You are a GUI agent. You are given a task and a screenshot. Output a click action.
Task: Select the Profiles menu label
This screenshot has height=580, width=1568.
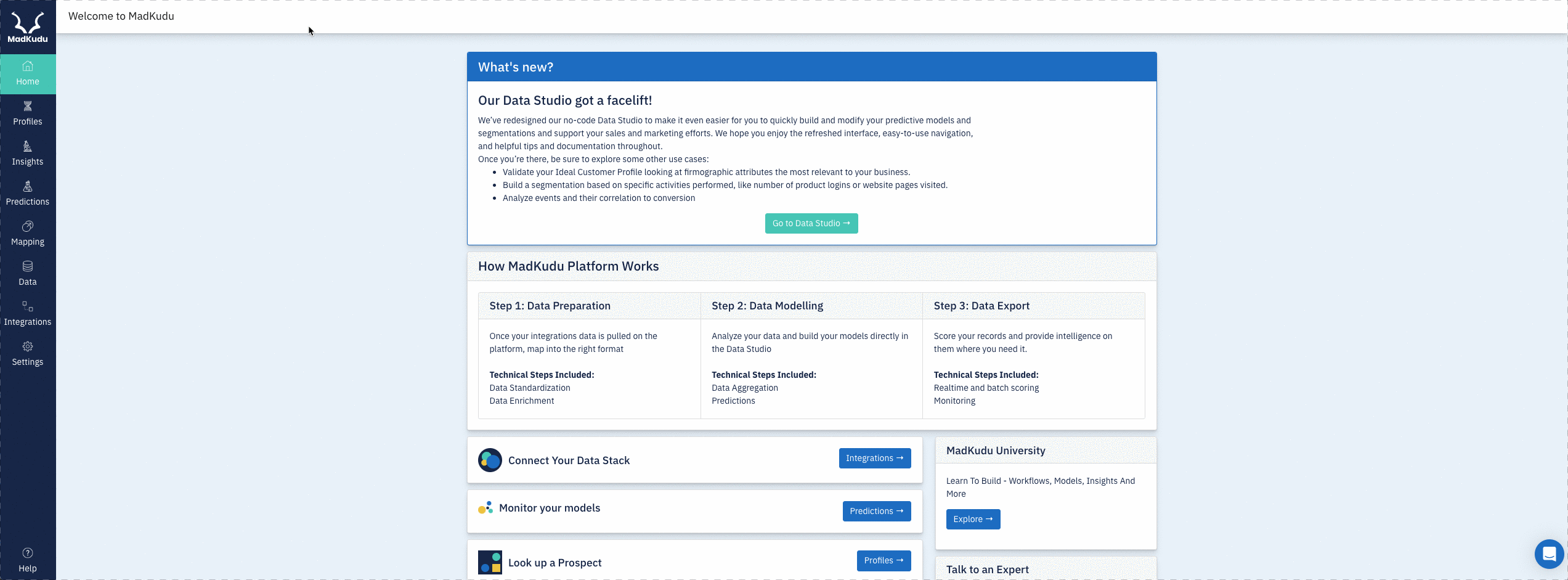click(x=28, y=121)
